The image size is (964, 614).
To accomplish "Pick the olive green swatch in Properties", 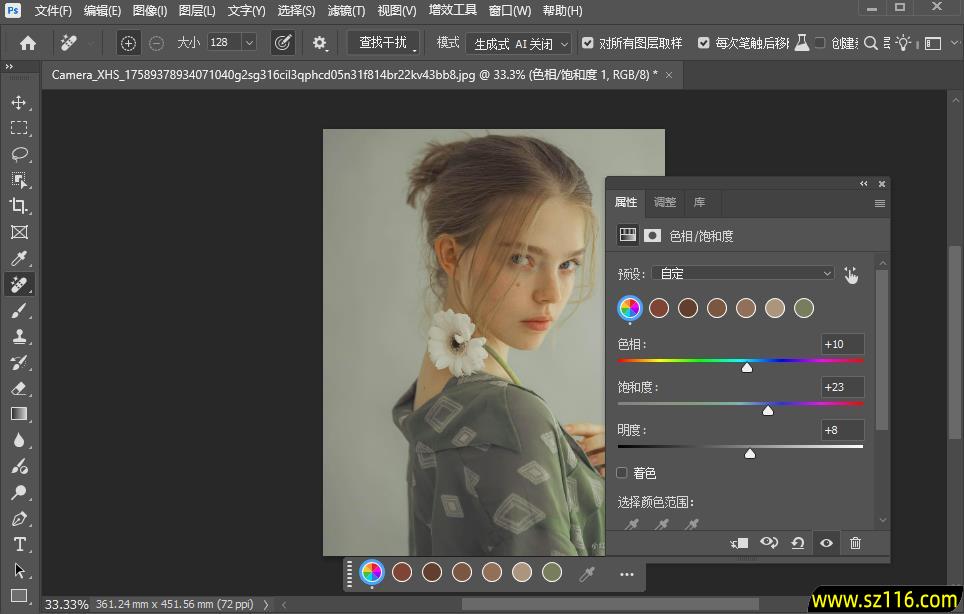I will (x=804, y=308).
